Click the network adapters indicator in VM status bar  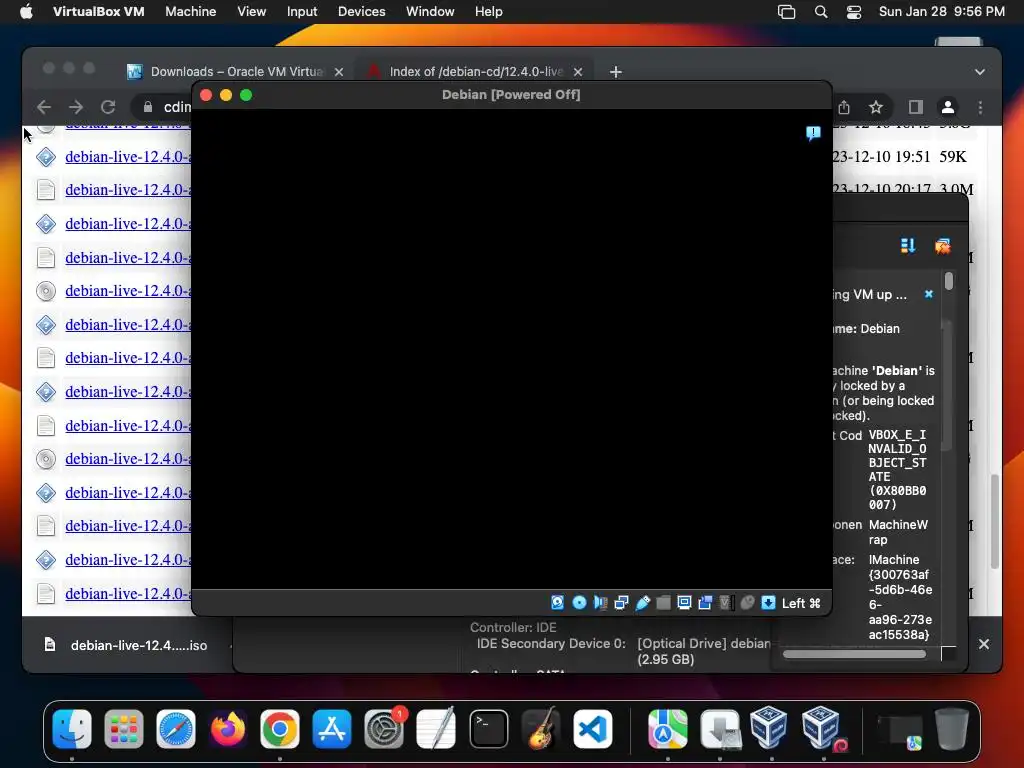(621, 603)
